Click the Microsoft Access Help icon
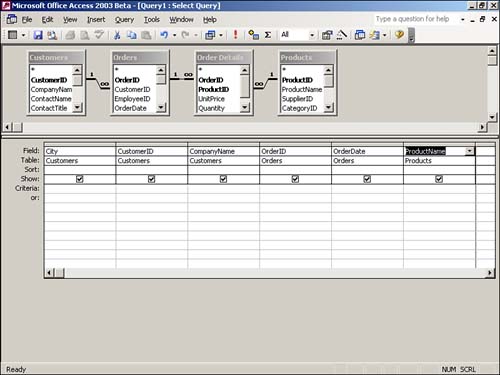Screen dimensions: 500x375 pos(399,34)
